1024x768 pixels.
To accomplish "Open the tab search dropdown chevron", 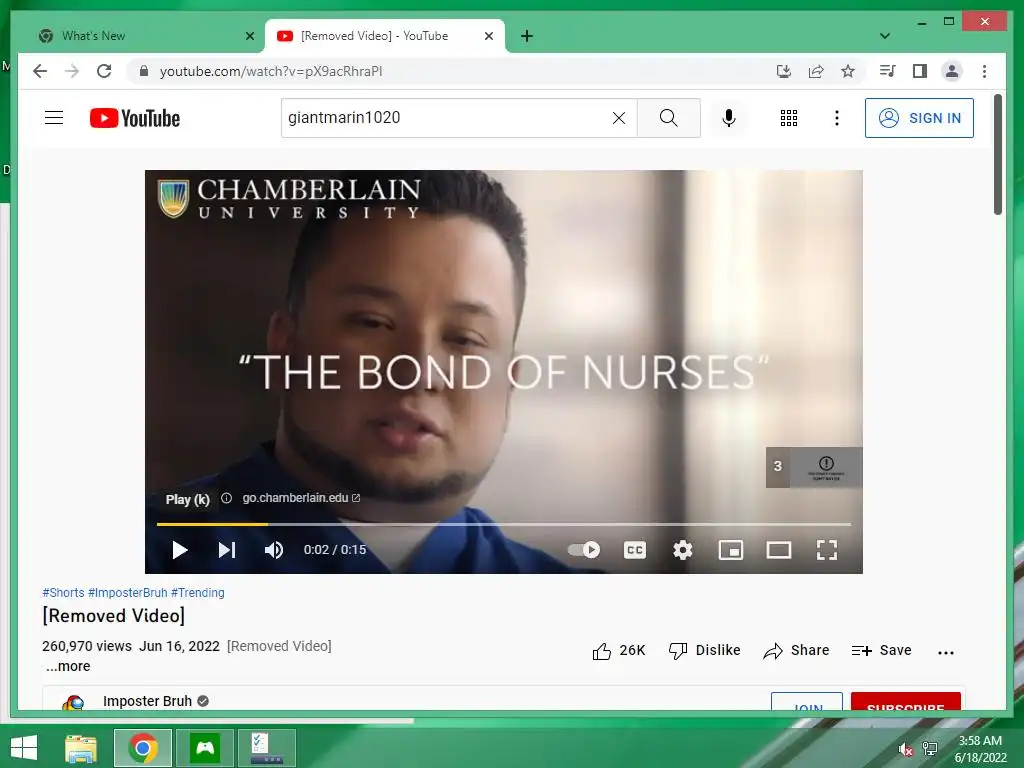I will tap(885, 36).
